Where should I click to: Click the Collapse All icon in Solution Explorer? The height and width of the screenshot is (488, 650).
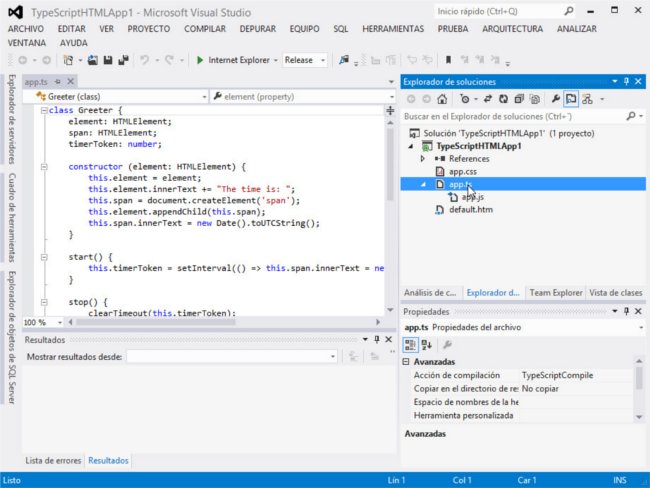519,99
